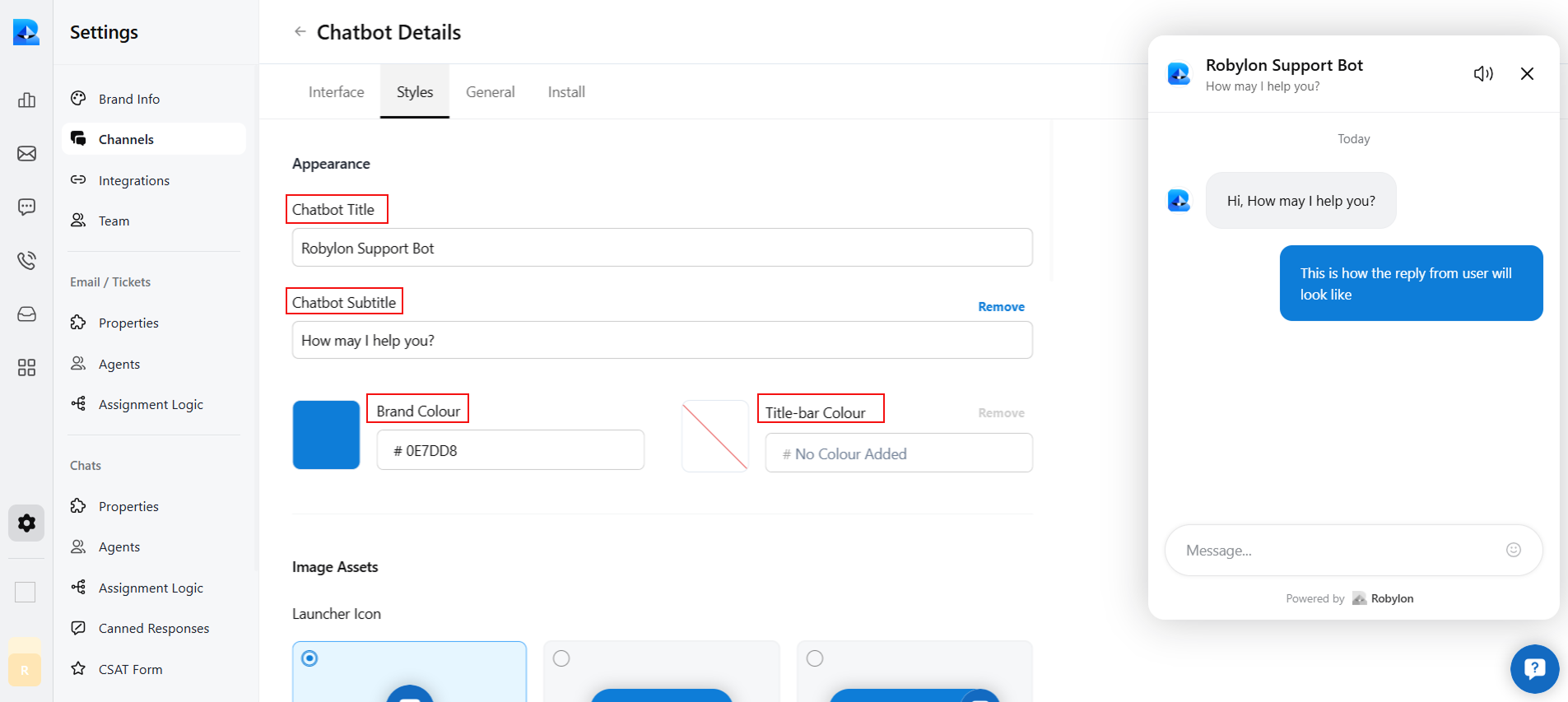The image size is (1568, 702).
Task: Open the blue Brand Colour swatch
Action: [x=326, y=435]
